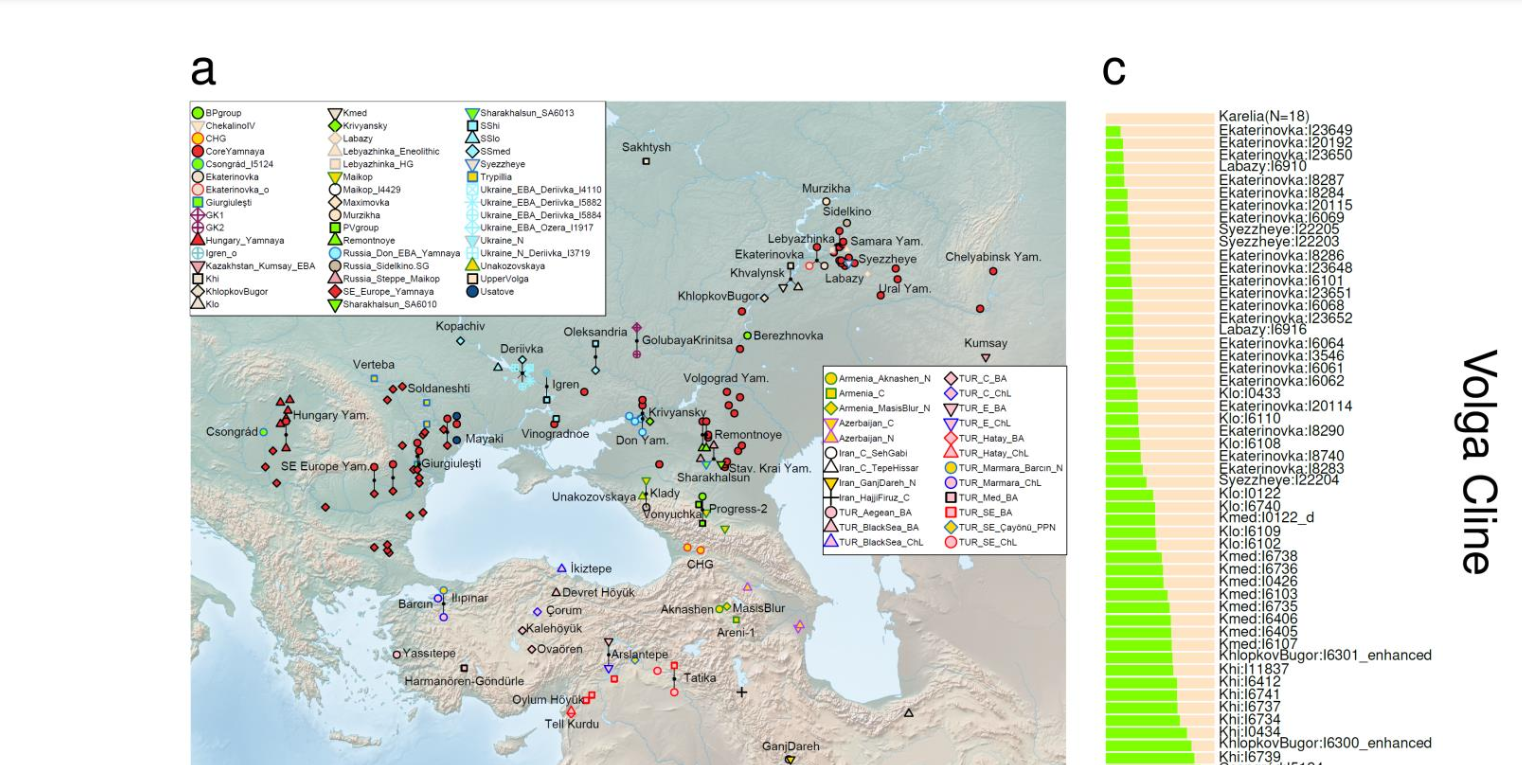Select the CHG entry in the map legend box

click(x=211, y=138)
